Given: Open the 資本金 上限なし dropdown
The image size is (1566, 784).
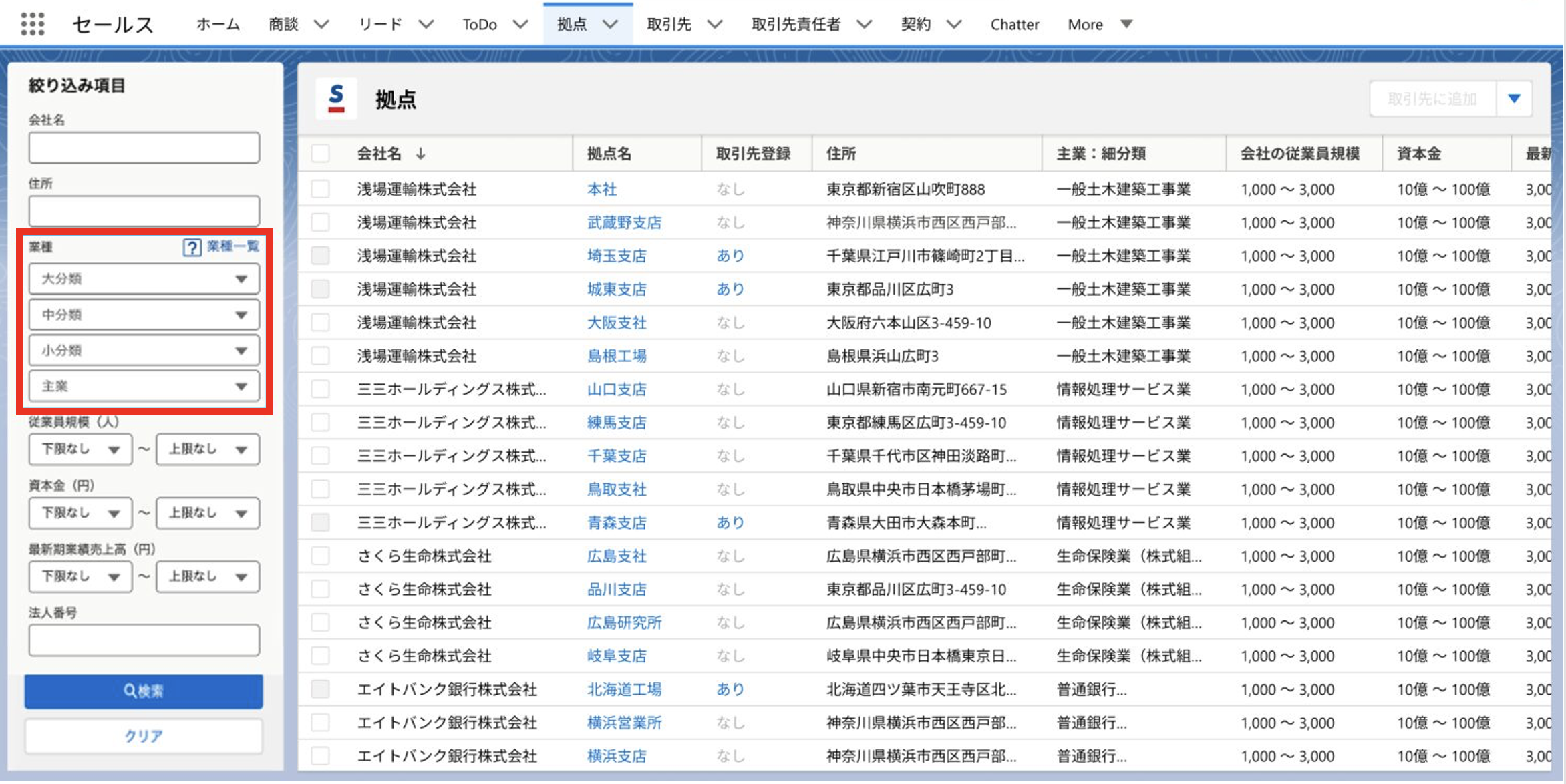Looking at the screenshot, I should click(207, 513).
